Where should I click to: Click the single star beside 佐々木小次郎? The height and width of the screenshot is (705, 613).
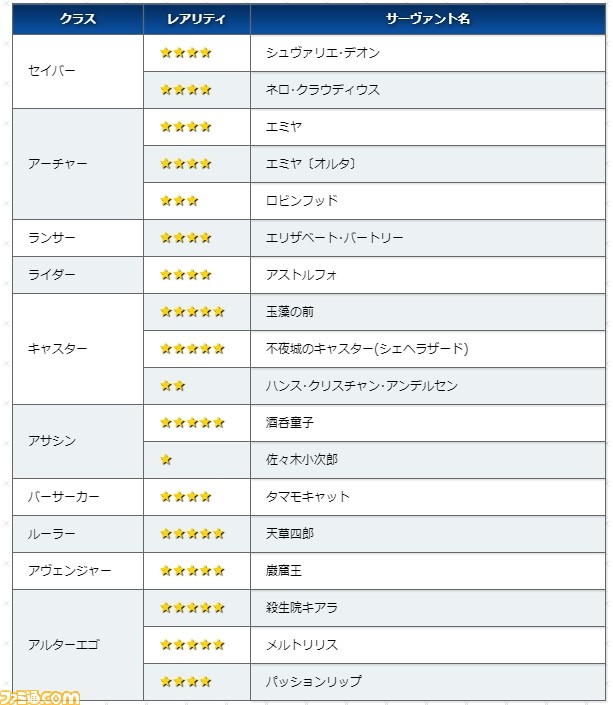pyautogui.click(x=166, y=460)
